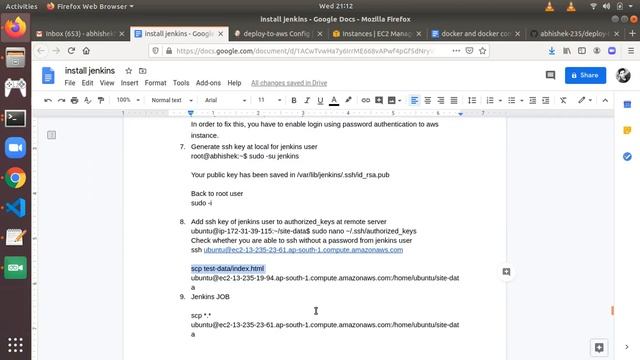
Task: Switch to Instances EC2 tab
Action: coord(377,34)
